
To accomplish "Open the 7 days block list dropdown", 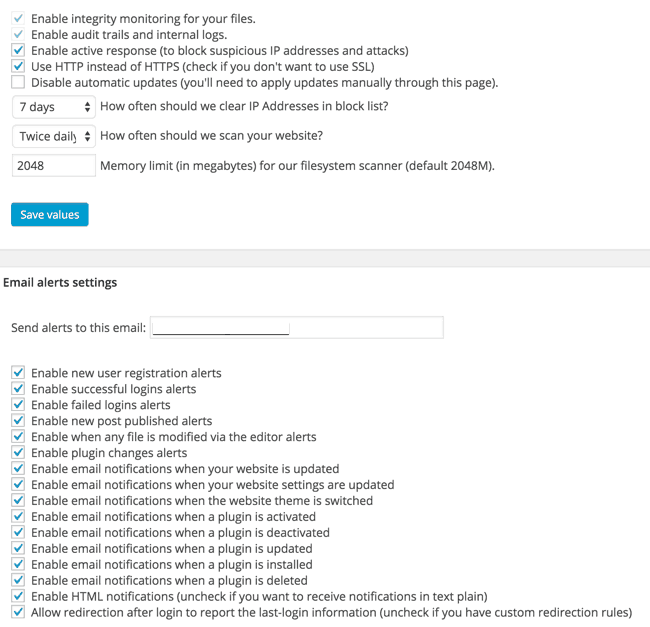I will coord(54,107).
